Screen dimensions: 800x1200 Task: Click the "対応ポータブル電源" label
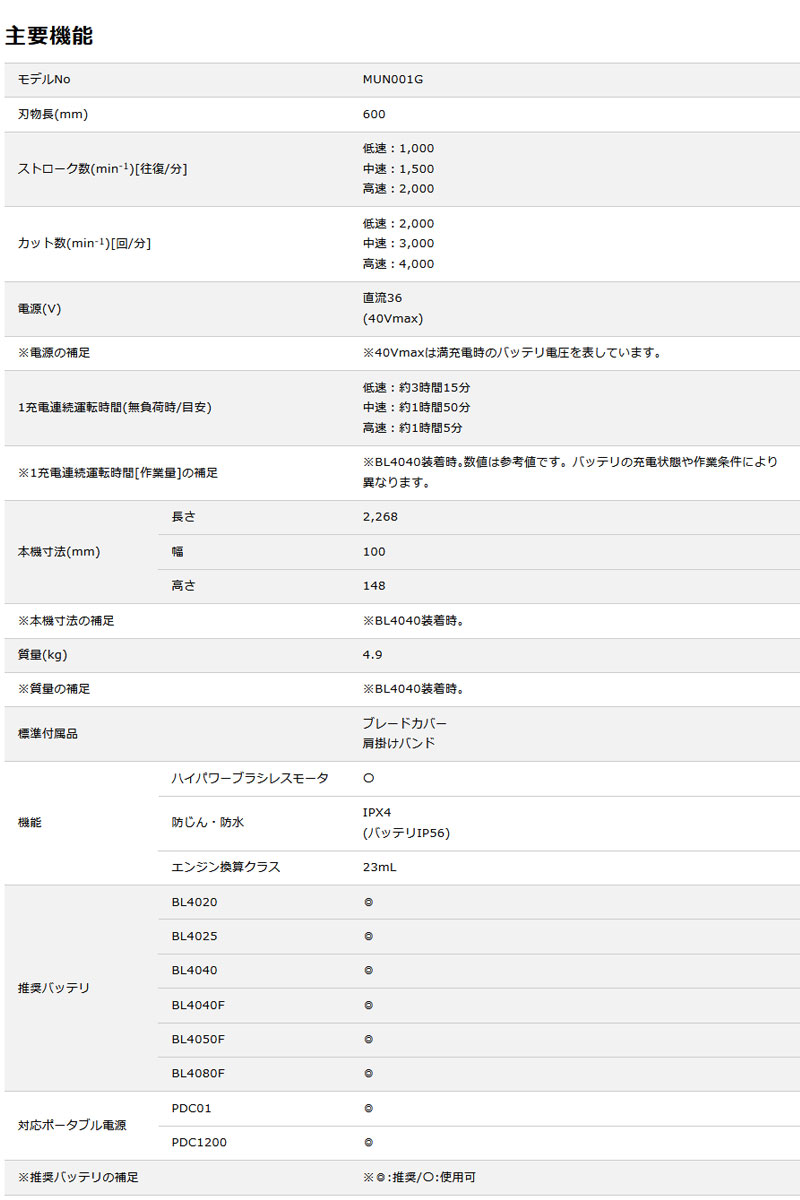(72, 1125)
